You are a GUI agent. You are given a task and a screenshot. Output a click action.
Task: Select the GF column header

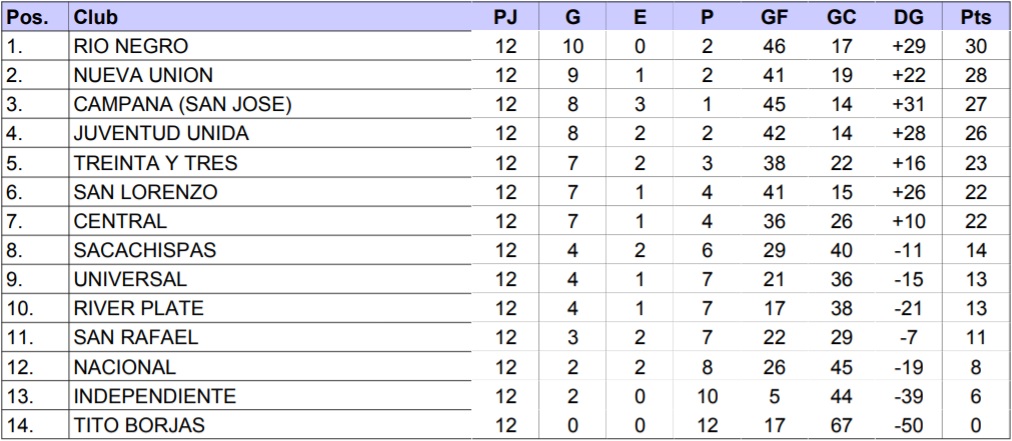(x=774, y=17)
